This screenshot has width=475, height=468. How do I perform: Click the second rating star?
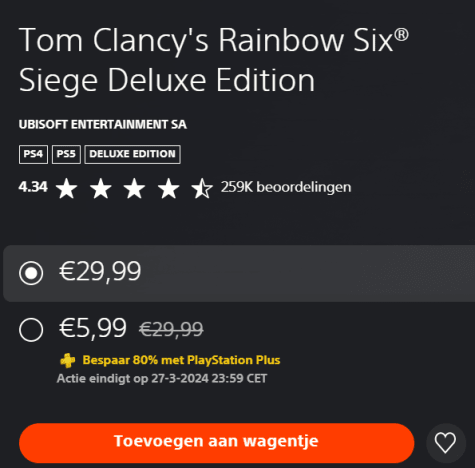[101, 188]
